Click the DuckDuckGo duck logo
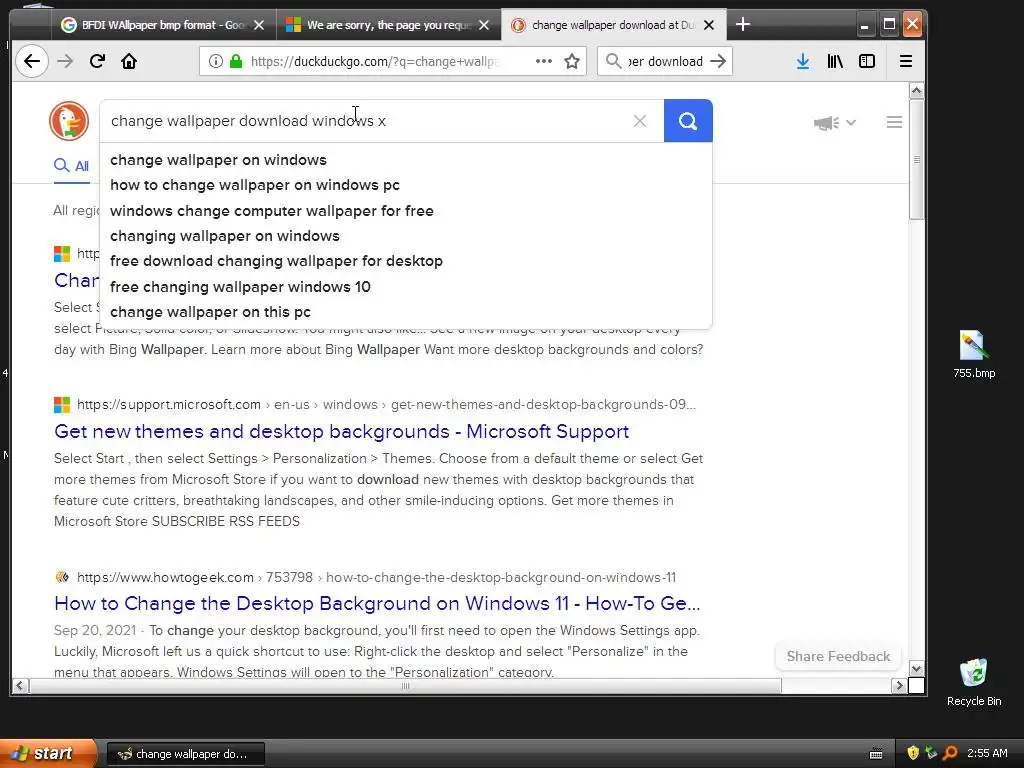This screenshot has width=1024, height=768. [69, 121]
